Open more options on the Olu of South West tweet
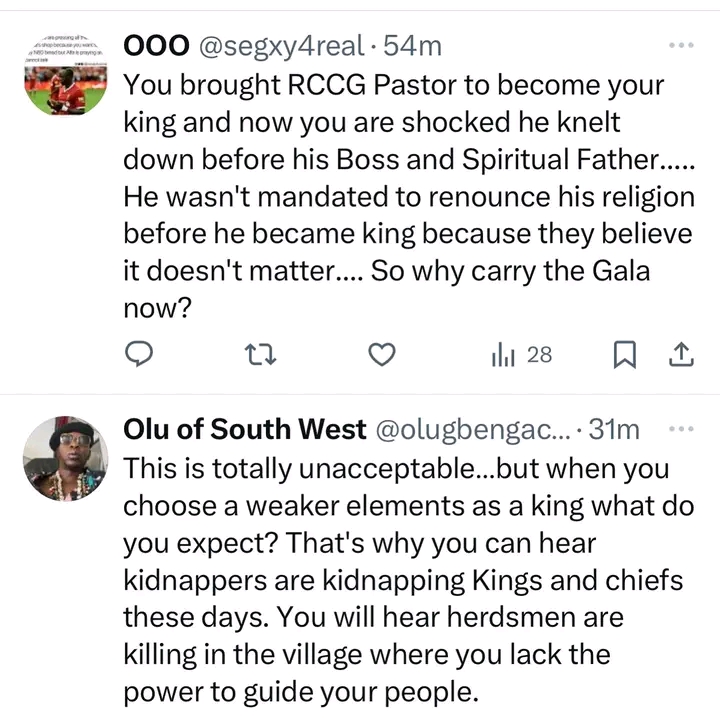720x720 pixels. (x=680, y=429)
